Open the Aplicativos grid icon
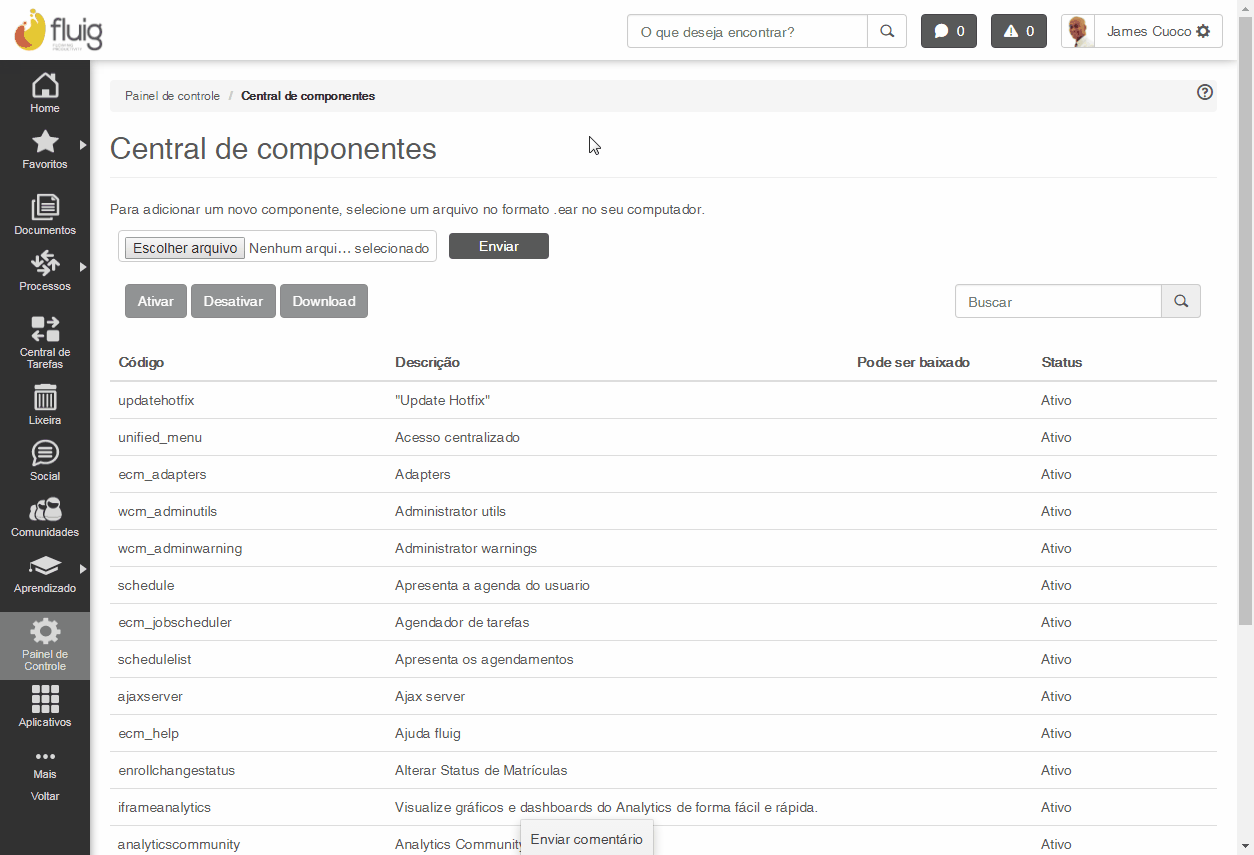The image size is (1254, 855). (45, 699)
